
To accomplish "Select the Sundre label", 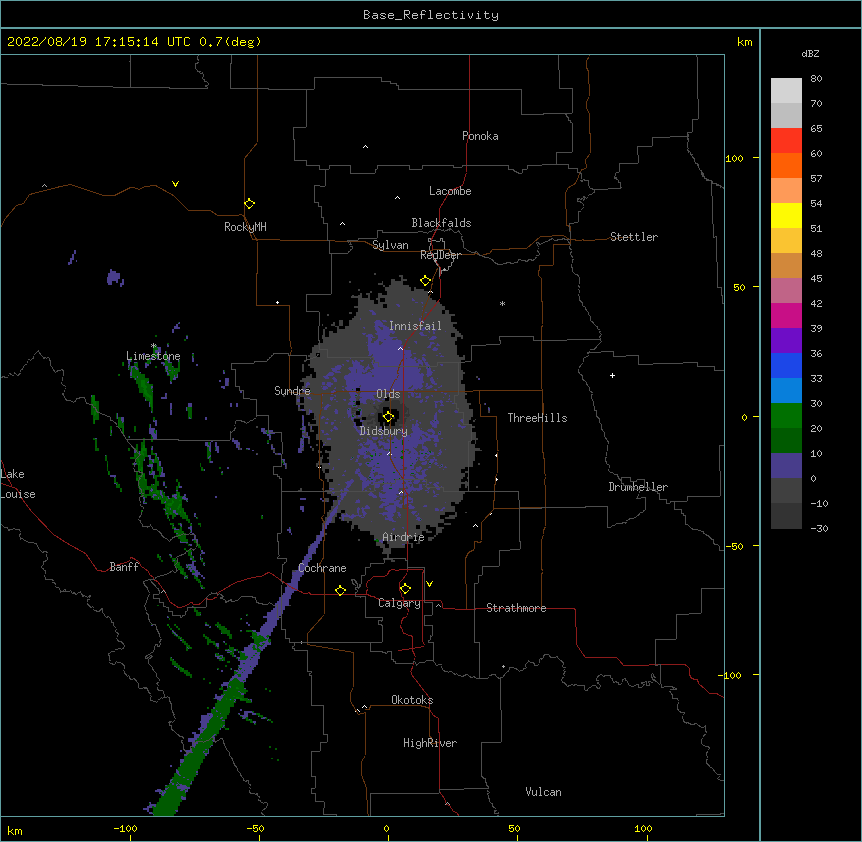I will click(x=292, y=391).
